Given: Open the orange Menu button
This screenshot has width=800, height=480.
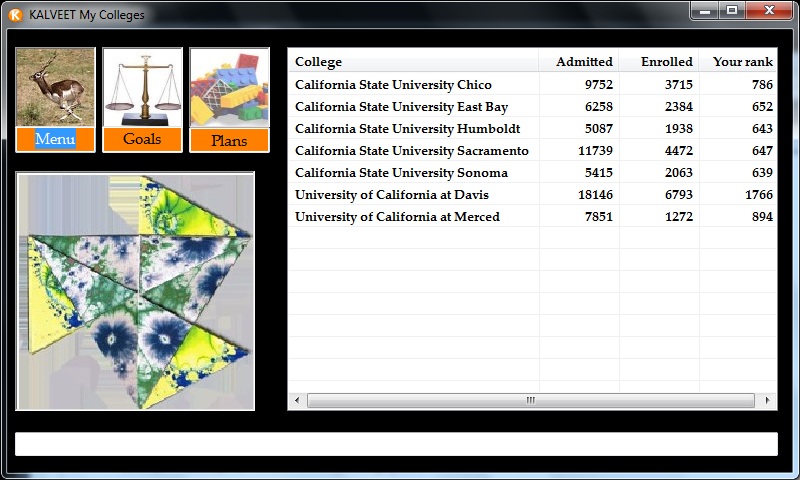Looking at the screenshot, I should click(x=55, y=139).
